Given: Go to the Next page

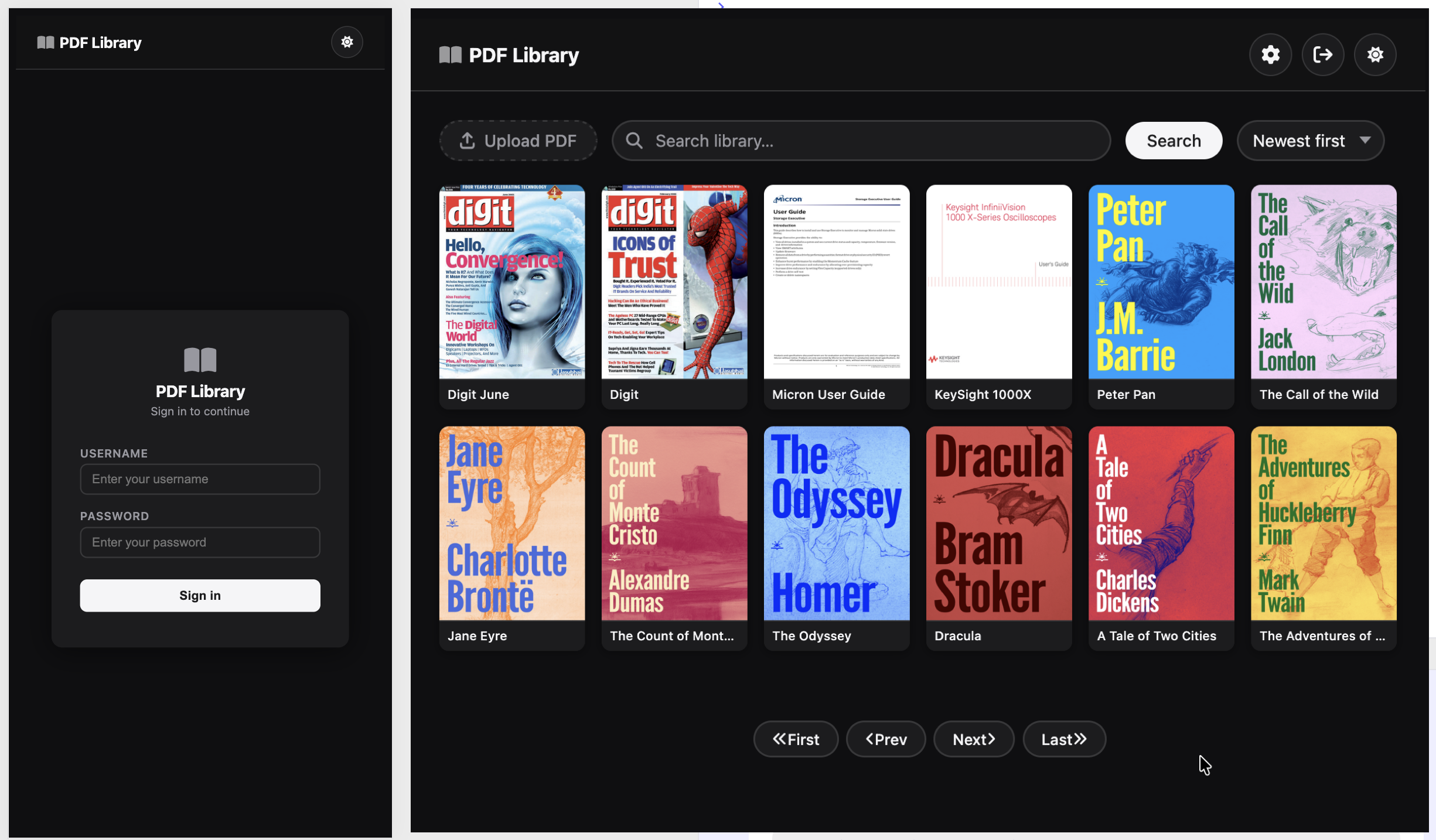Looking at the screenshot, I should click(x=974, y=739).
